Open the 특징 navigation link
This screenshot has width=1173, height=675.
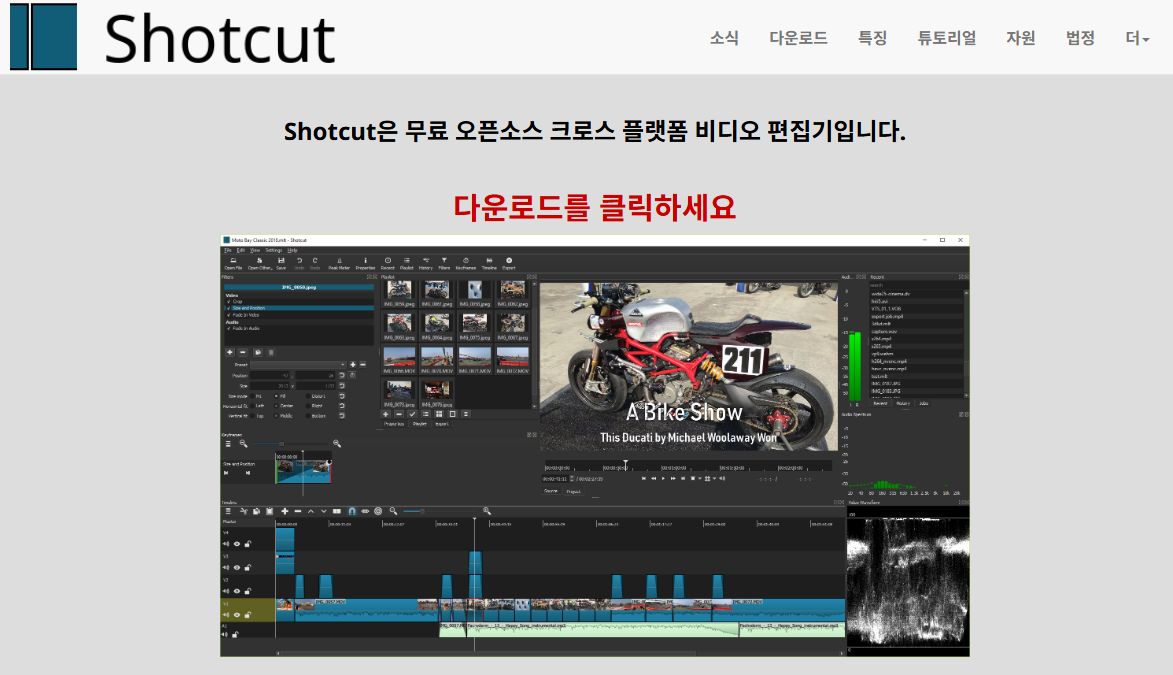pos(872,37)
